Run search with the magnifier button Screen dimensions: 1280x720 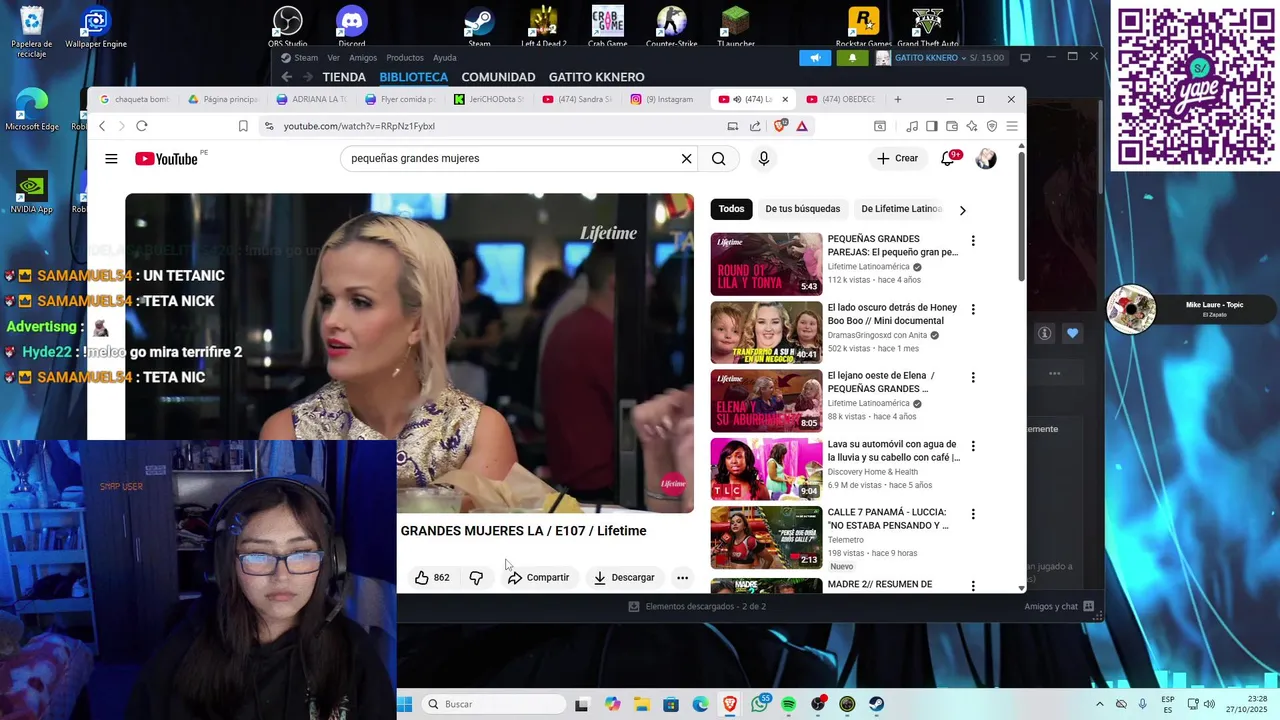[718, 158]
